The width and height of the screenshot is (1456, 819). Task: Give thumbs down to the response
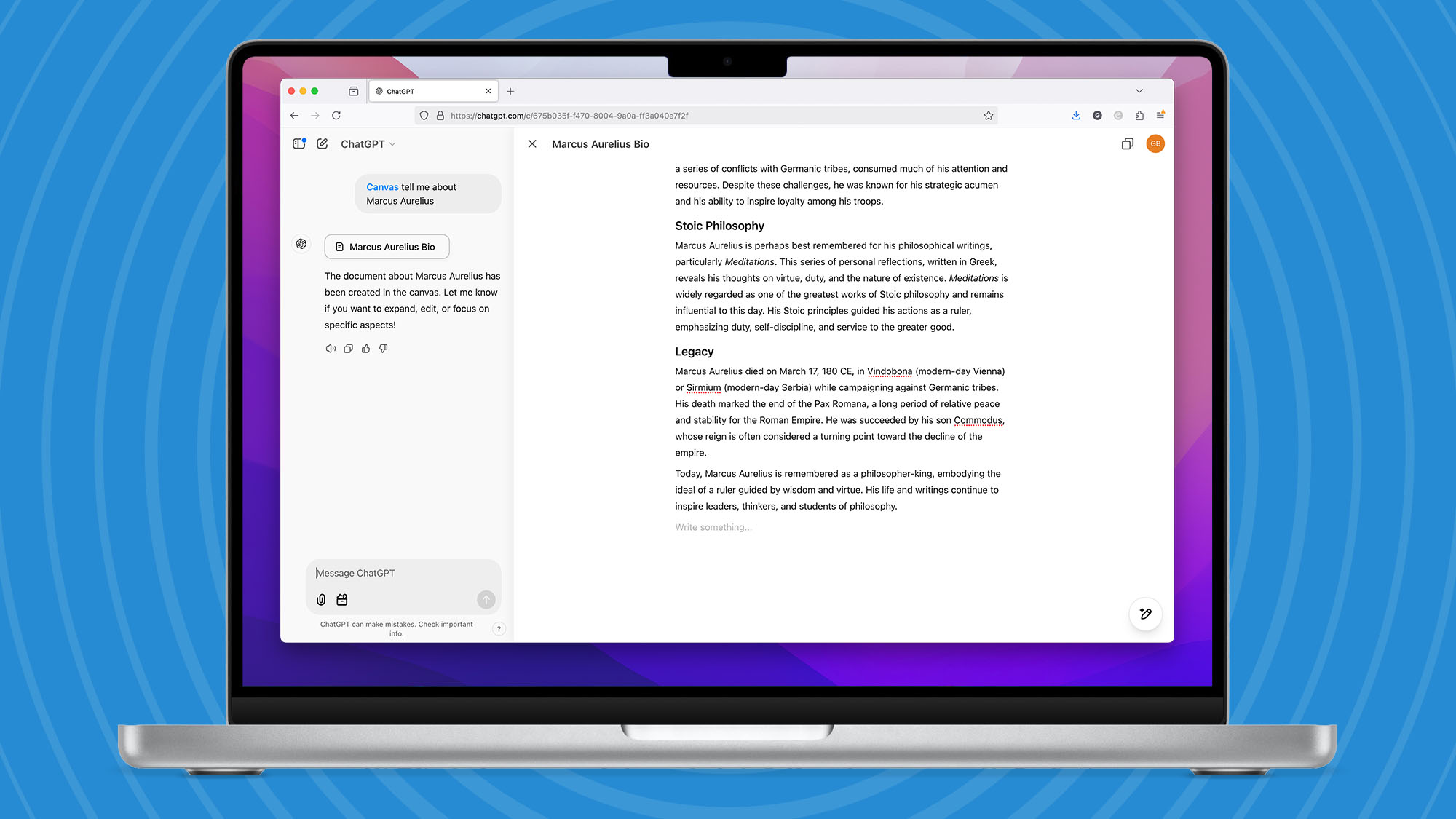click(x=384, y=349)
